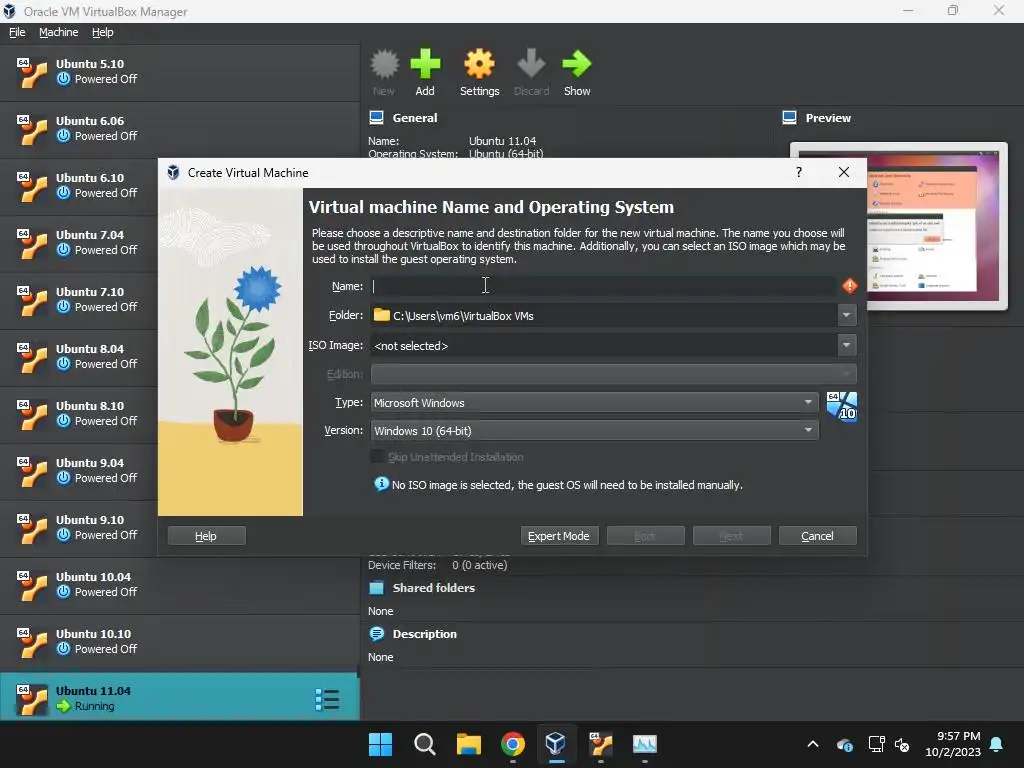
Task: Select Ubuntu 6.10 in machine list
Action: pos(78,185)
